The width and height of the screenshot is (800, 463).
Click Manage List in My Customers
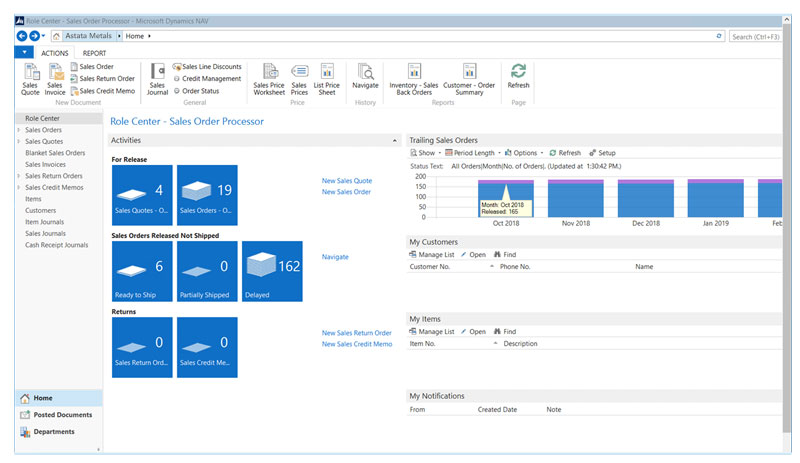pos(432,254)
